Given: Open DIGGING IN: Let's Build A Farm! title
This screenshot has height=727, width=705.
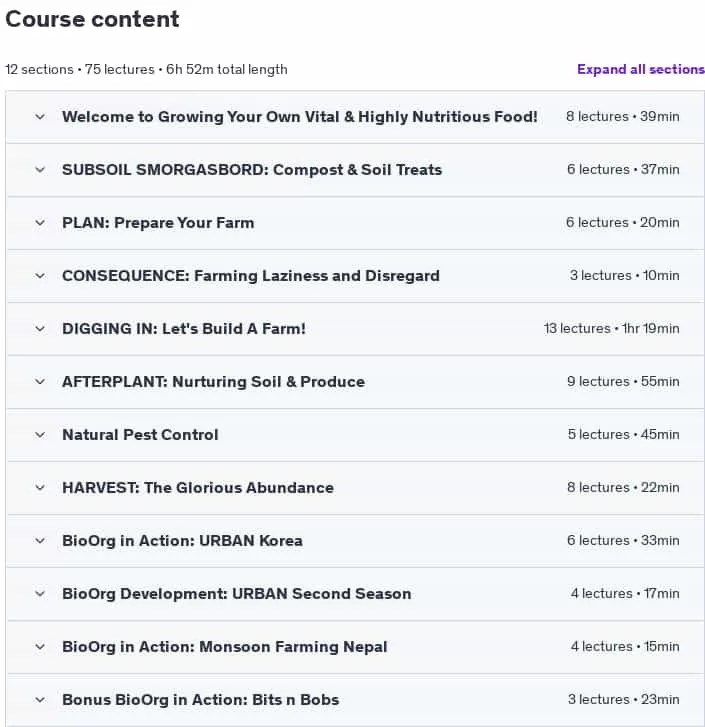Looking at the screenshot, I should tap(184, 329).
